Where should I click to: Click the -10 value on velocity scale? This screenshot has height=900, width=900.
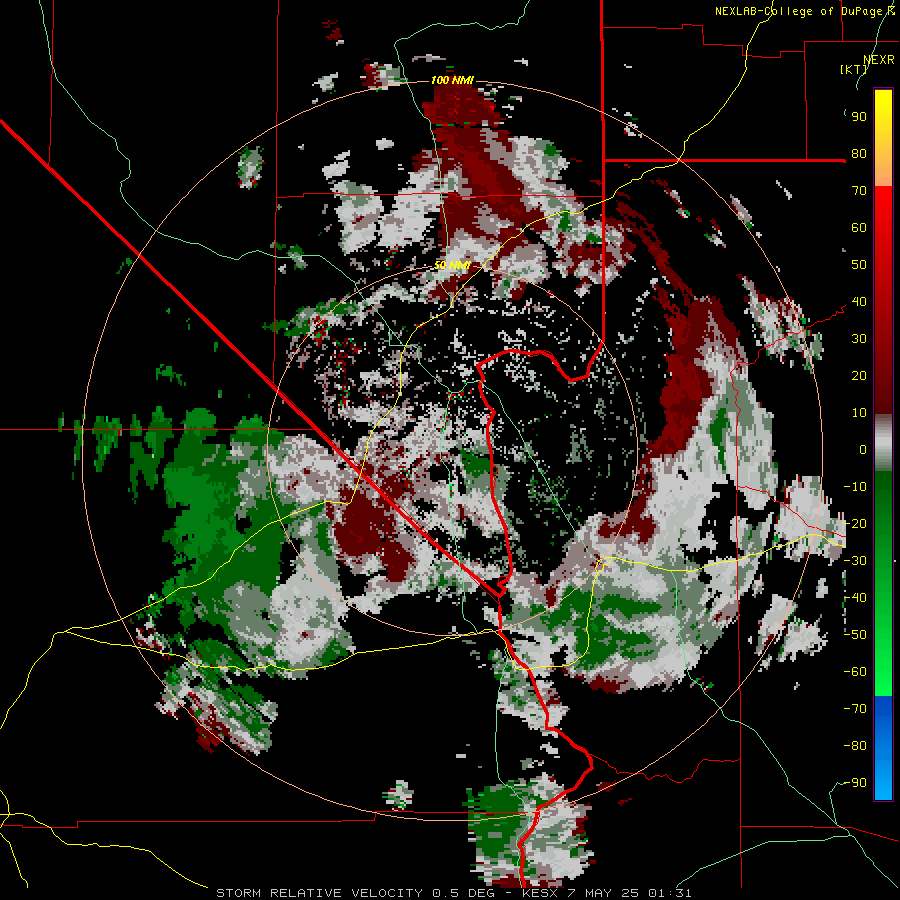[855, 487]
